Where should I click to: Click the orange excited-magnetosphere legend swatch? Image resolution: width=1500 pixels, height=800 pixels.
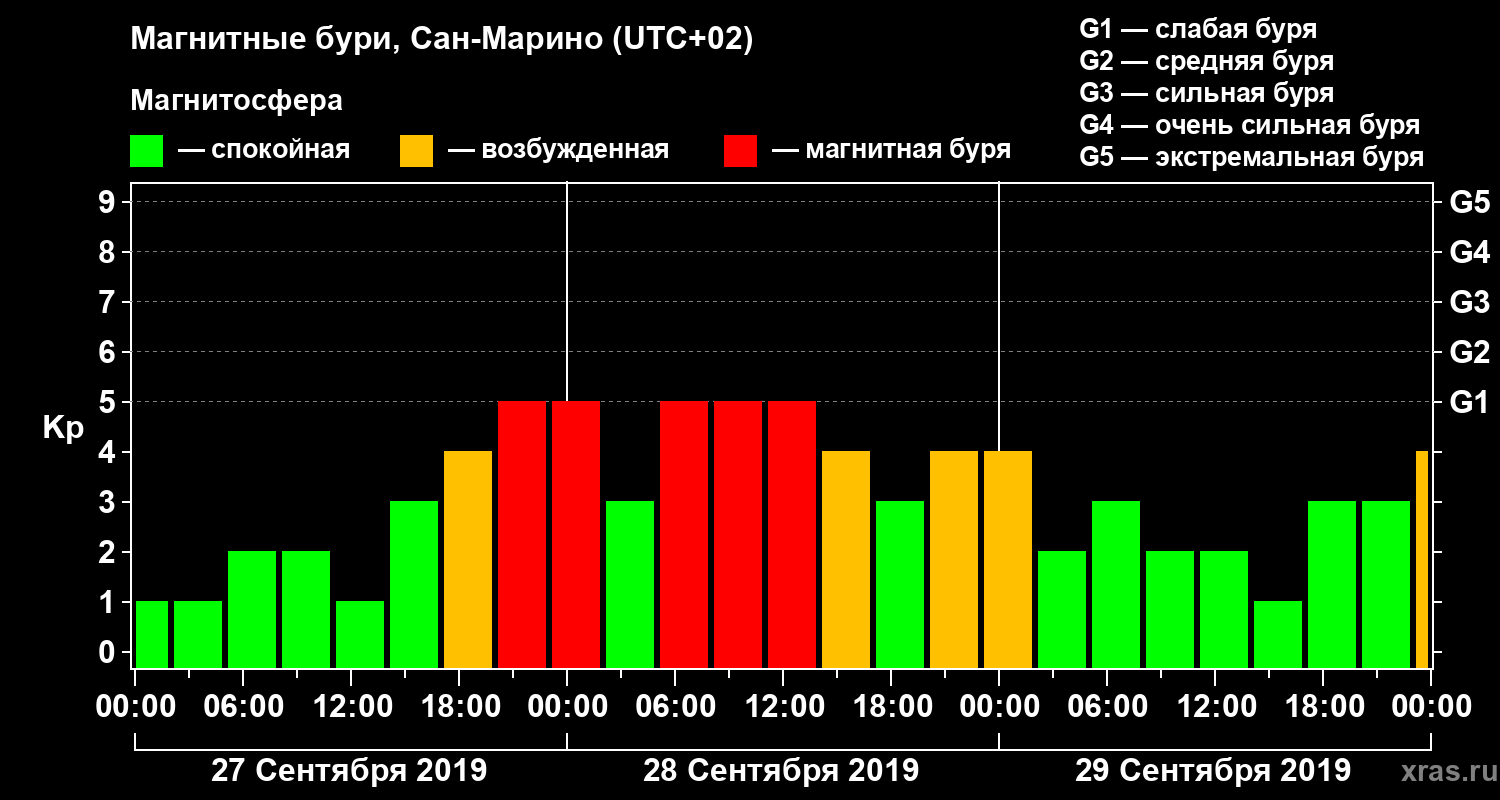coord(417,151)
